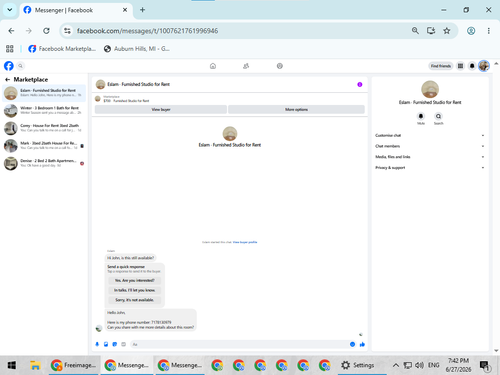The width and height of the screenshot is (500, 375).
Task: Open a new browser tab
Action: point(142,10)
